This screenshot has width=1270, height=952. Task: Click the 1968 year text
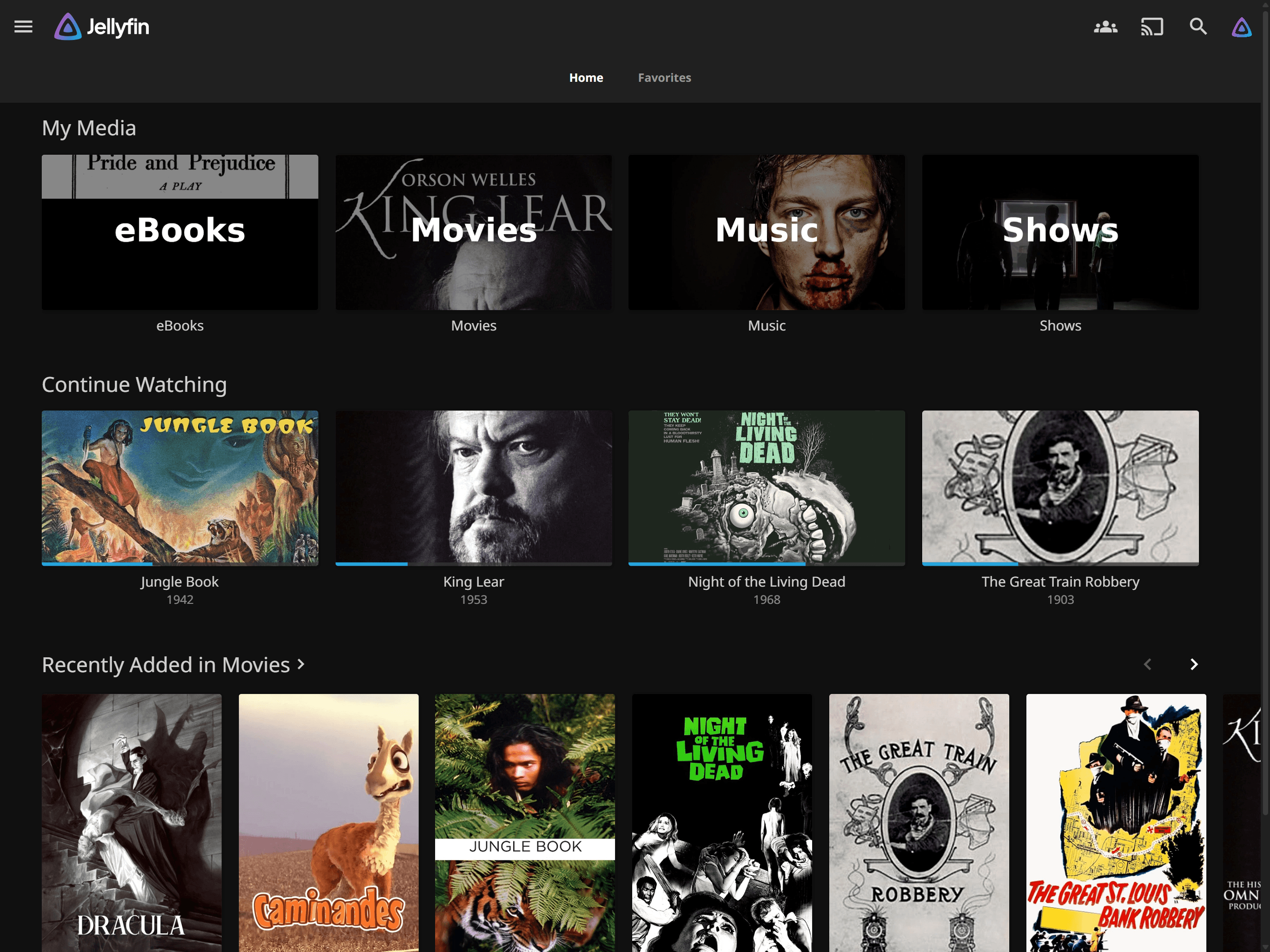[767, 600]
